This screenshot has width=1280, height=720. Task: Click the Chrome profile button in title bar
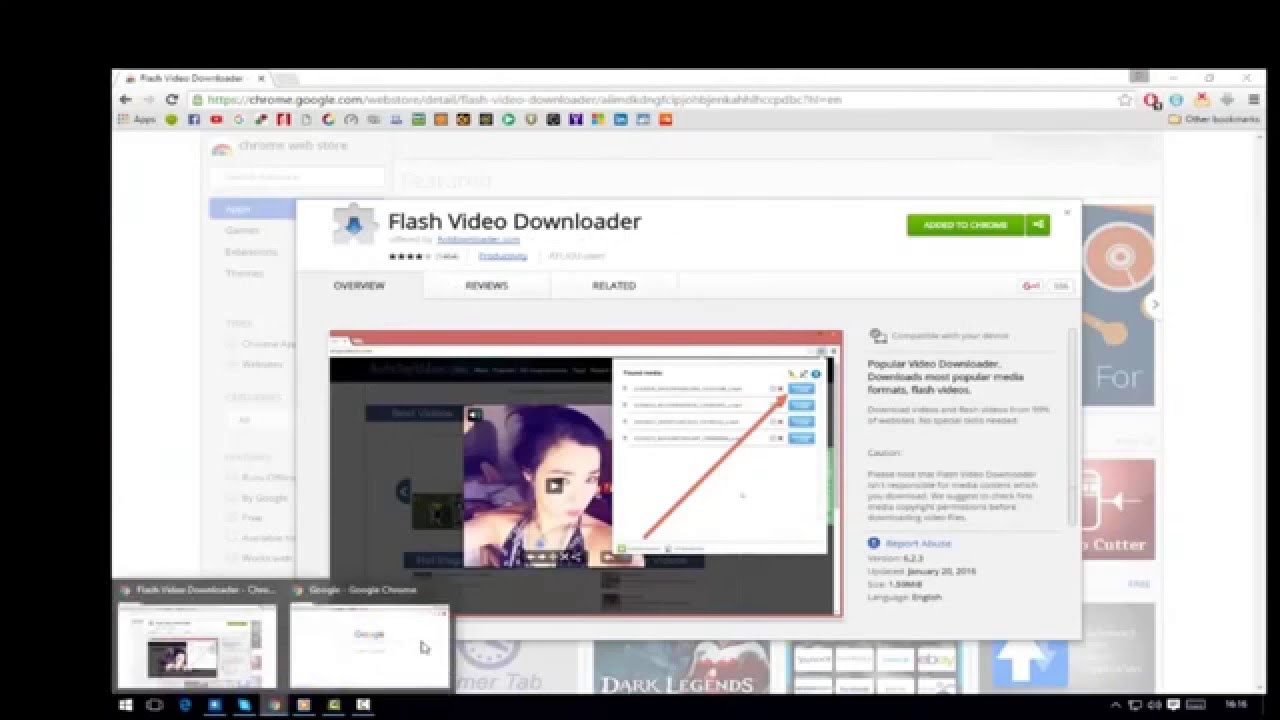click(x=1139, y=77)
